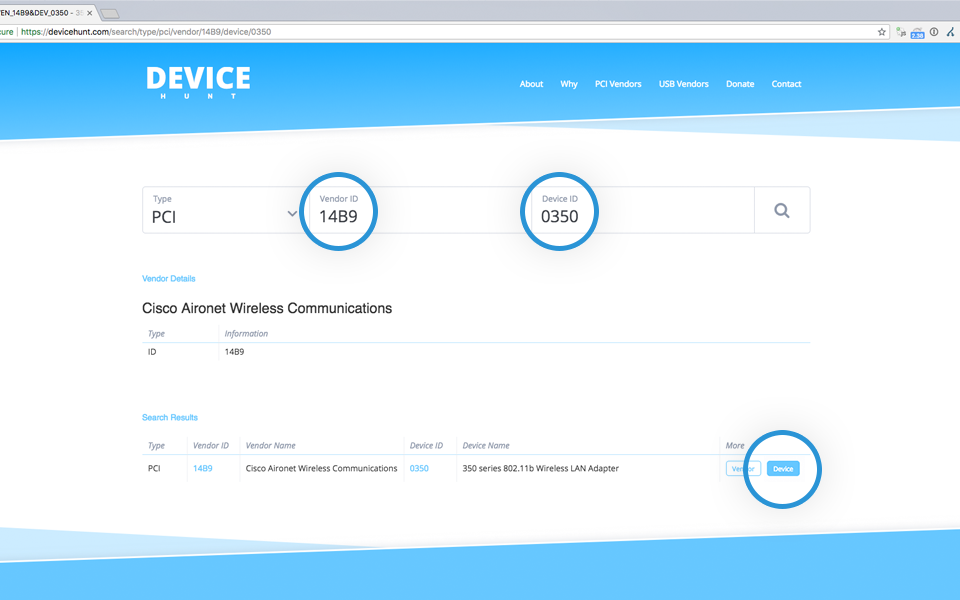Open the About page from navigation
Screen dimensions: 960x600
pyautogui.click(x=531, y=84)
